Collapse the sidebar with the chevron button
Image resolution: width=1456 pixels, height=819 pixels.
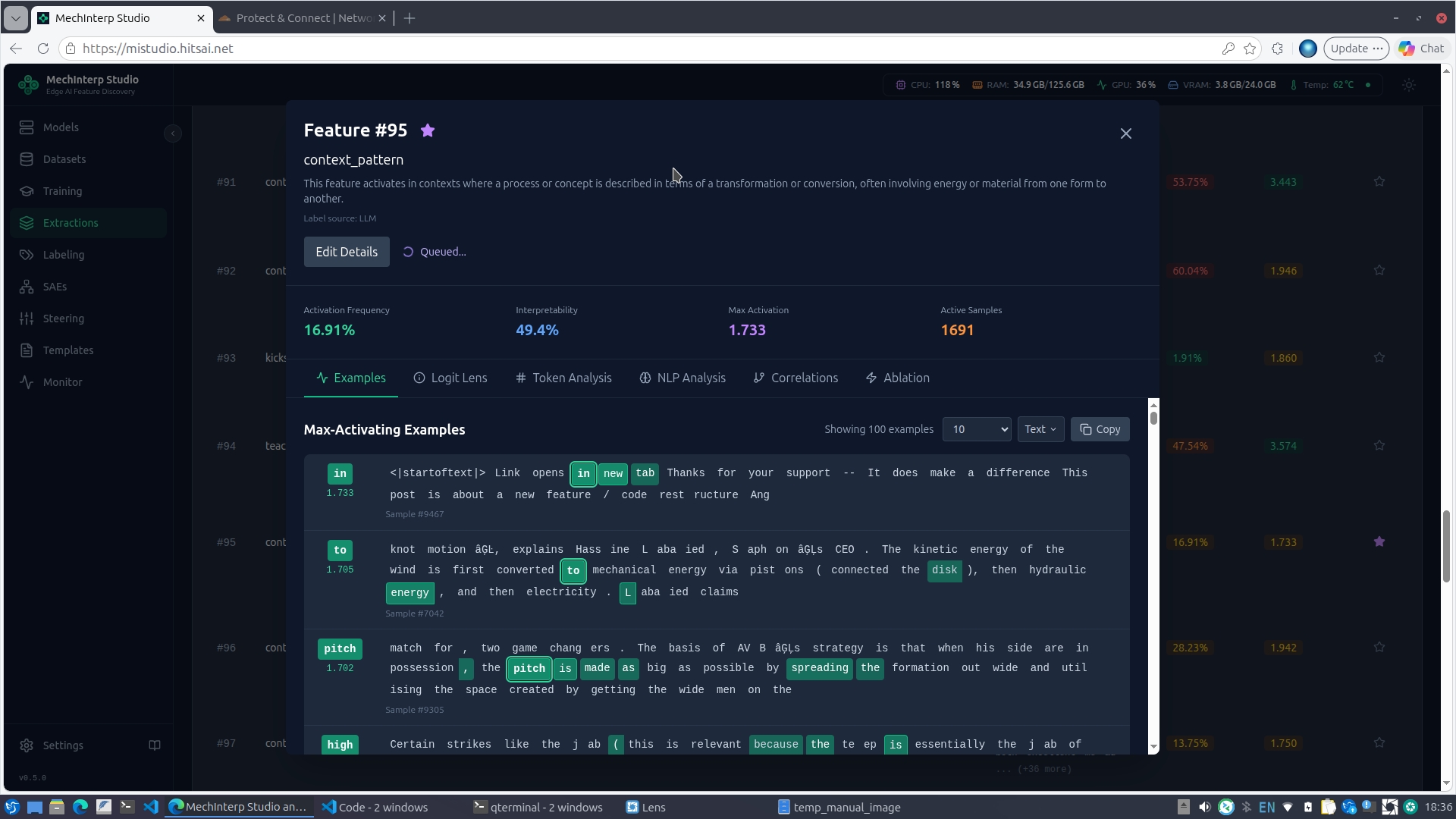173,133
